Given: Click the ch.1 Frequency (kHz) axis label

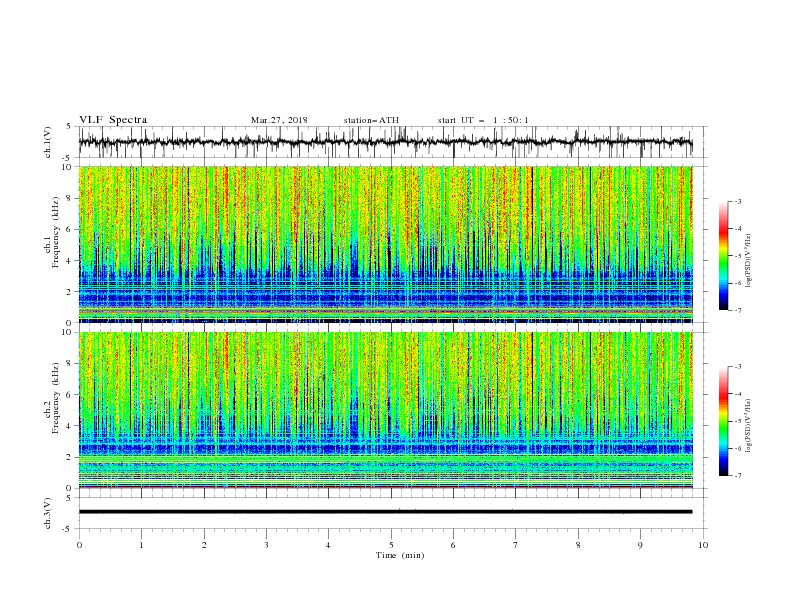Looking at the screenshot, I should [x=52, y=231].
